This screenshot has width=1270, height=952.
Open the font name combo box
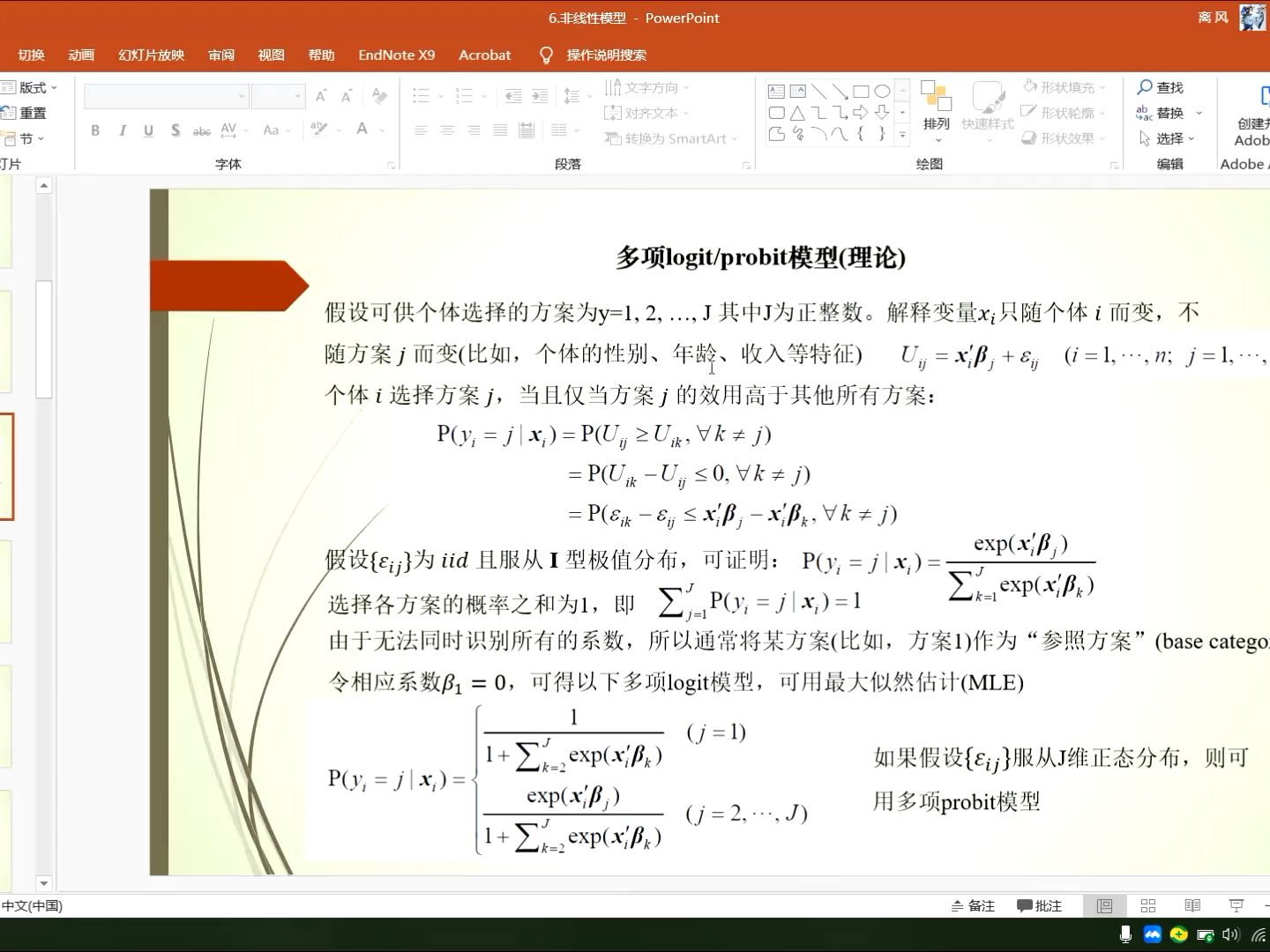[166, 95]
